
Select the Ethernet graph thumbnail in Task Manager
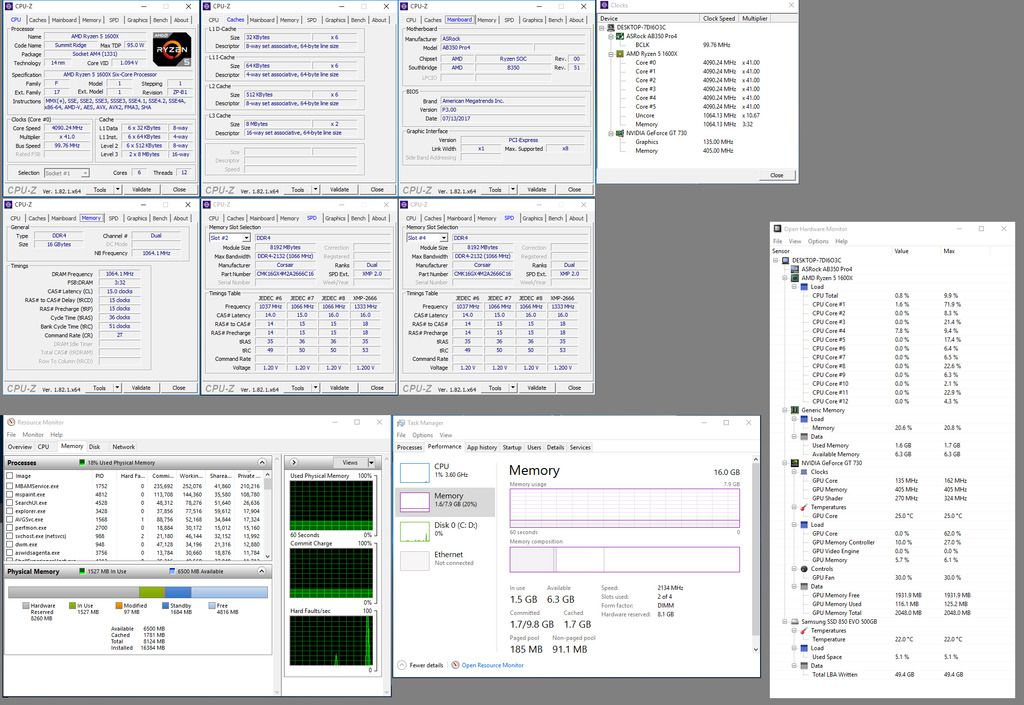415,561
